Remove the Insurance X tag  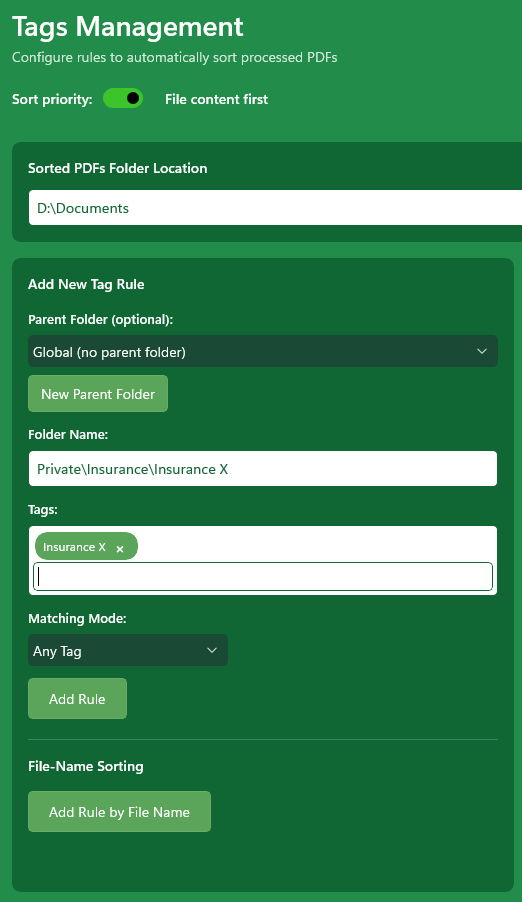(120, 549)
